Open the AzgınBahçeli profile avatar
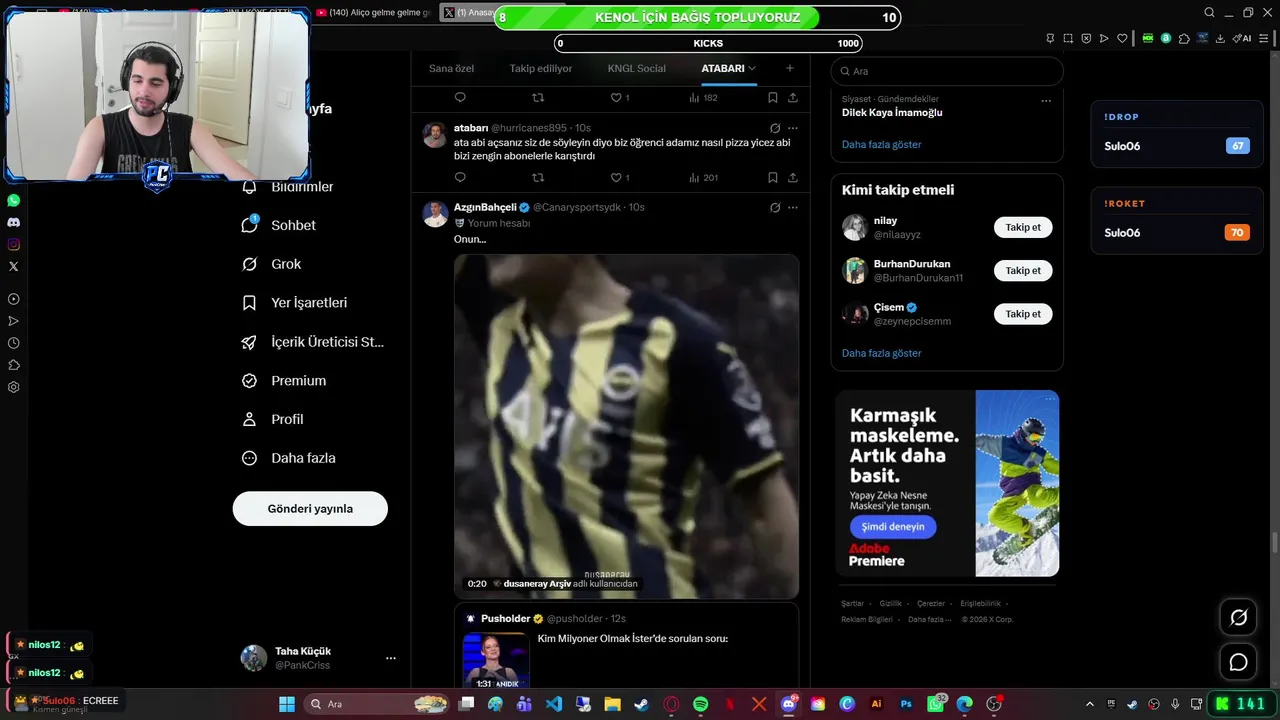This screenshot has width=1280, height=720. (x=435, y=214)
